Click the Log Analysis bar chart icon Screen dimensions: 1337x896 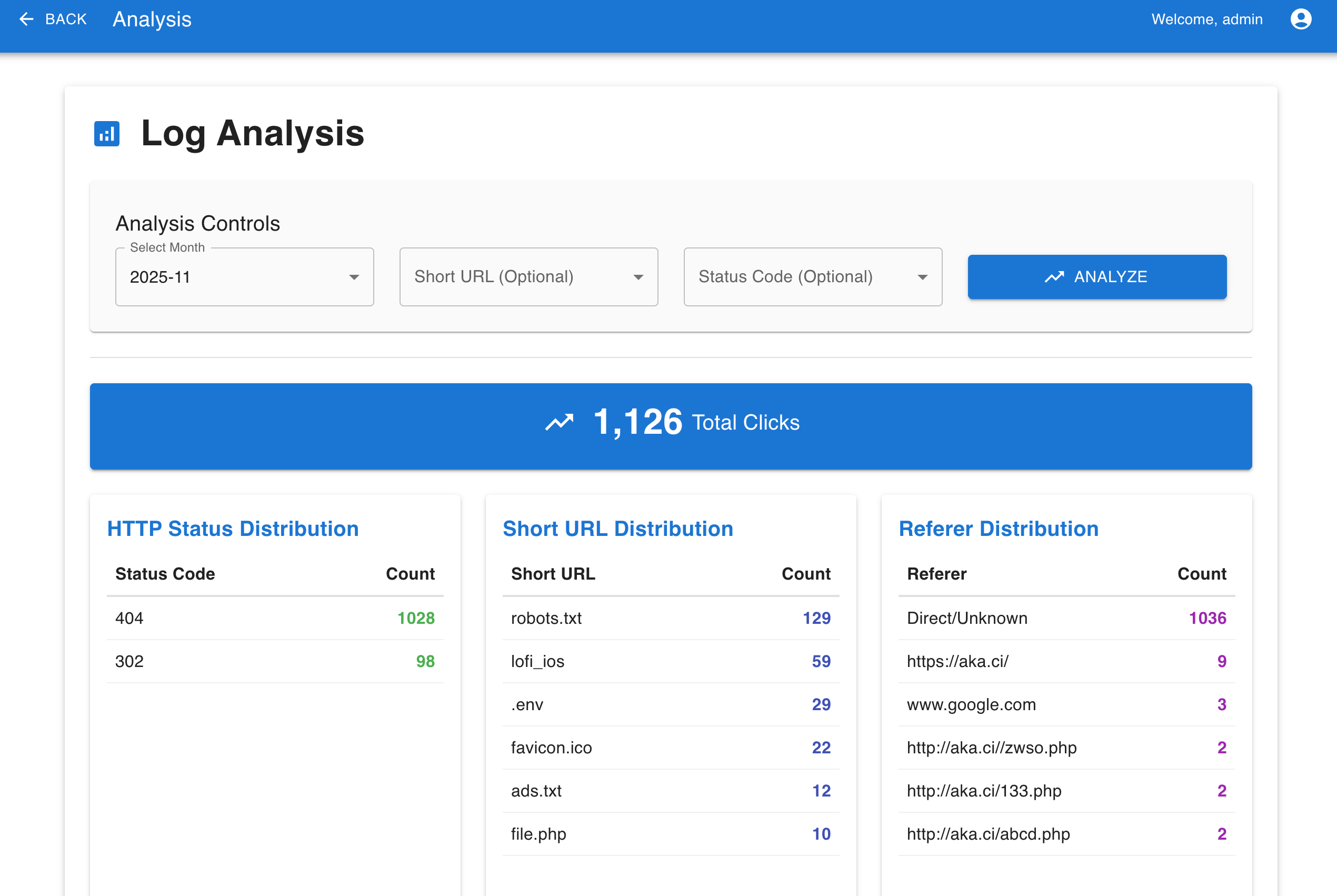(107, 134)
